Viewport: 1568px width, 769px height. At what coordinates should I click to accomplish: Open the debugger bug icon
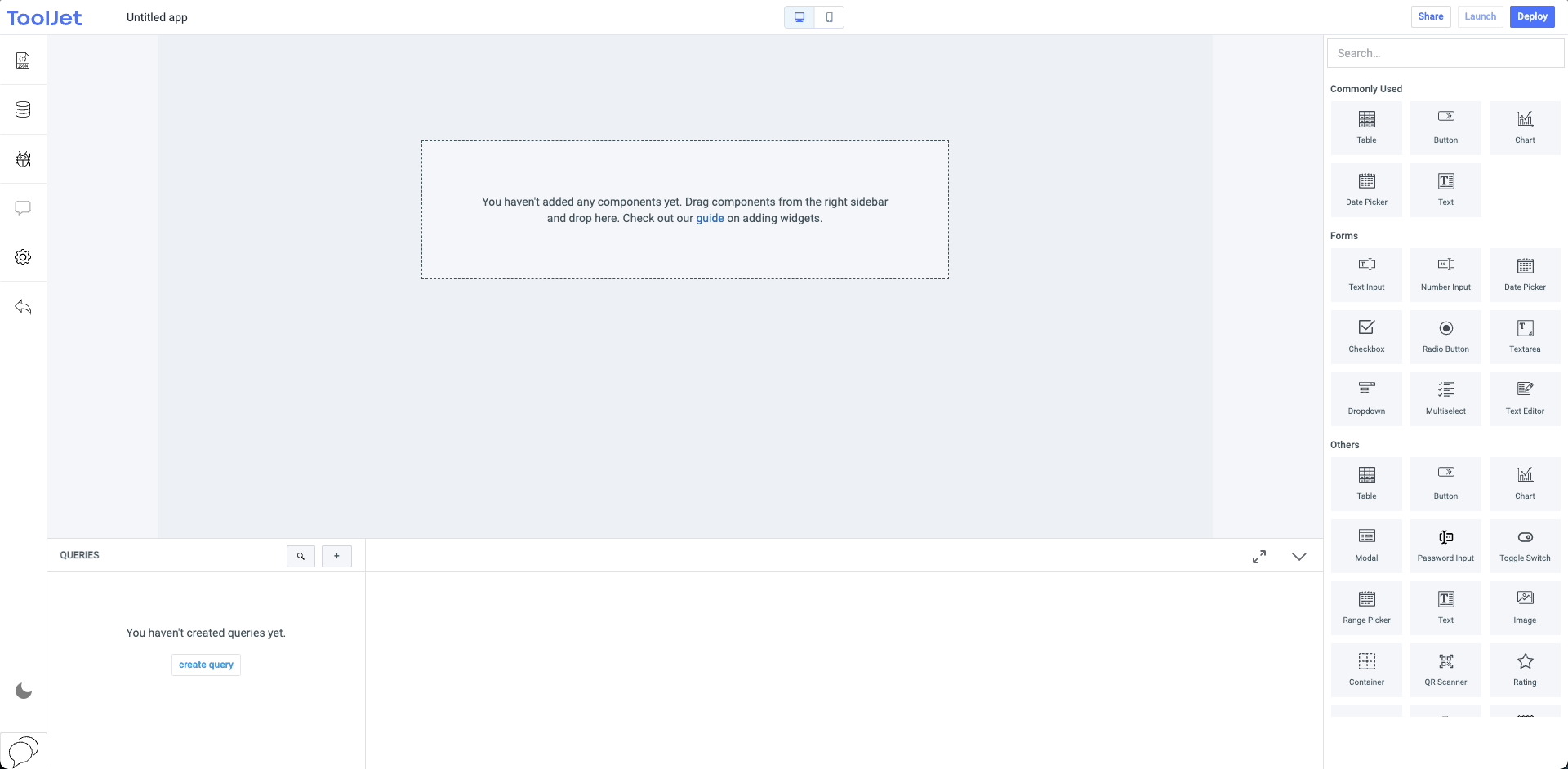click(x=23, y=159)
